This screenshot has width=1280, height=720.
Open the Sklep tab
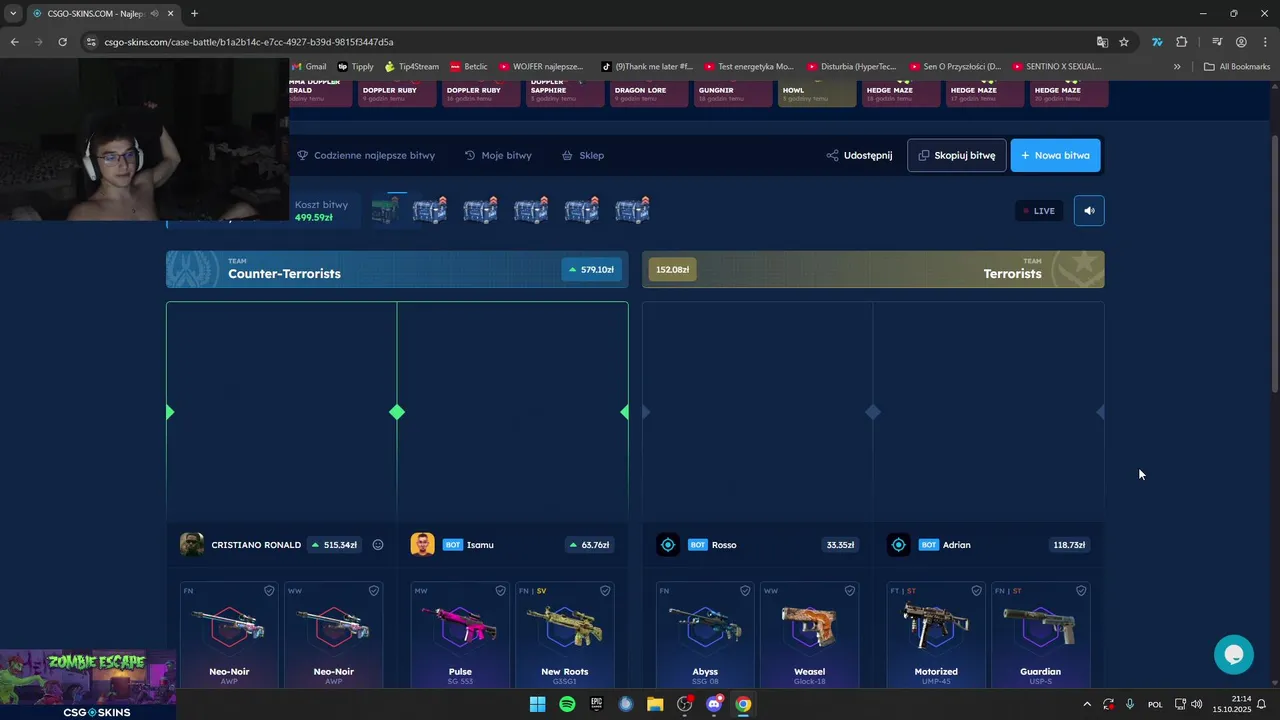click(x=583, y=155)
